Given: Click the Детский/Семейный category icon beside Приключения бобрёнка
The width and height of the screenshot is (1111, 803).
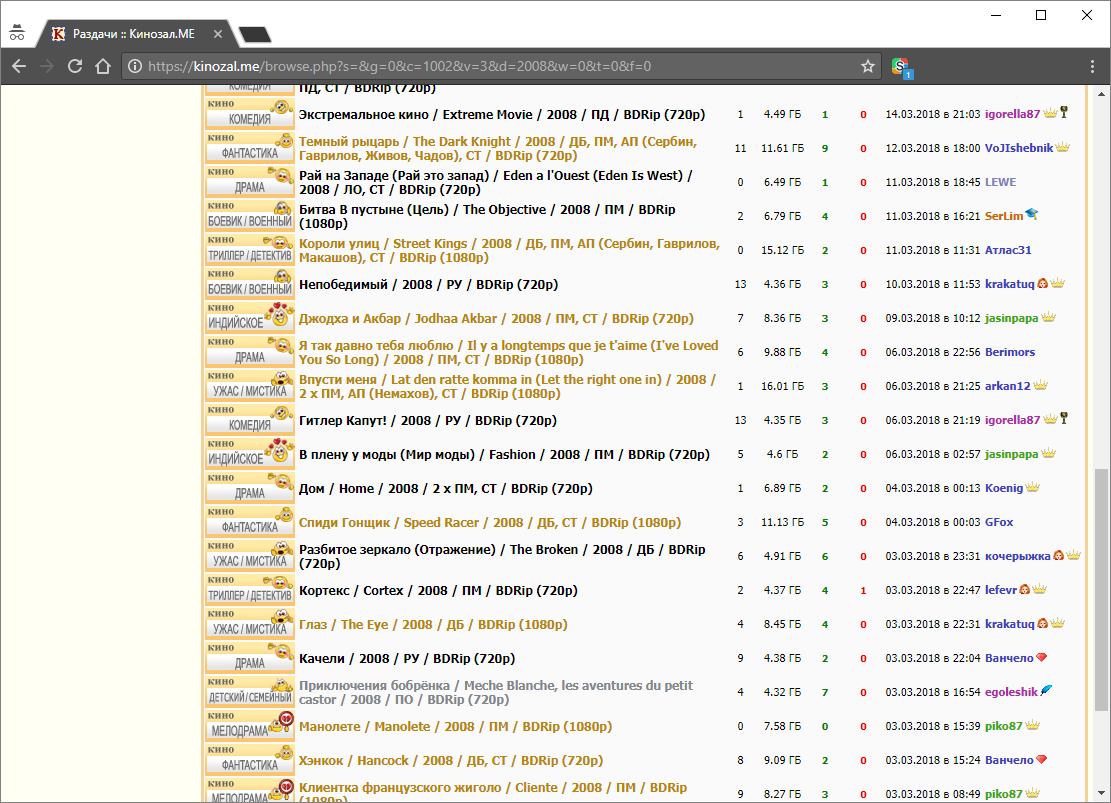Looking at the screenshot, I should [250, 692].
